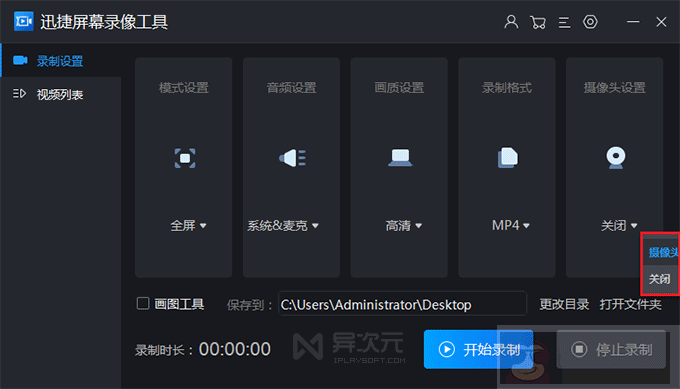
Task: Select the 录制设置 sidebar tab
Action: click(61, 61)
